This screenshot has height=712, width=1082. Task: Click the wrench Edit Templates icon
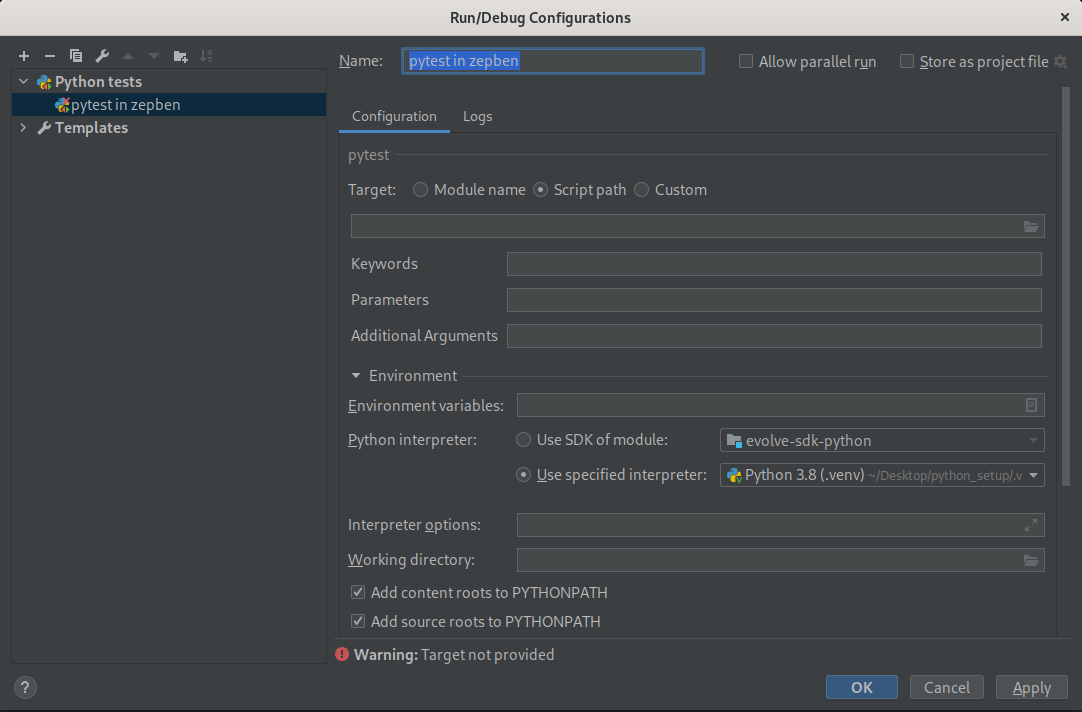click(x=102, y=56)
